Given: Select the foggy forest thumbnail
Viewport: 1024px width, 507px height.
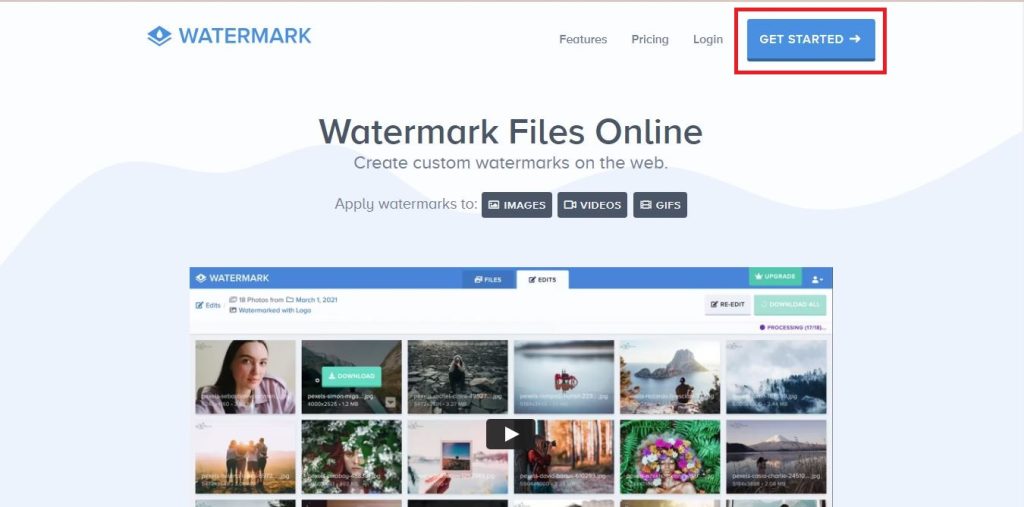Looking at the screenshot, I should click(776, 376).
